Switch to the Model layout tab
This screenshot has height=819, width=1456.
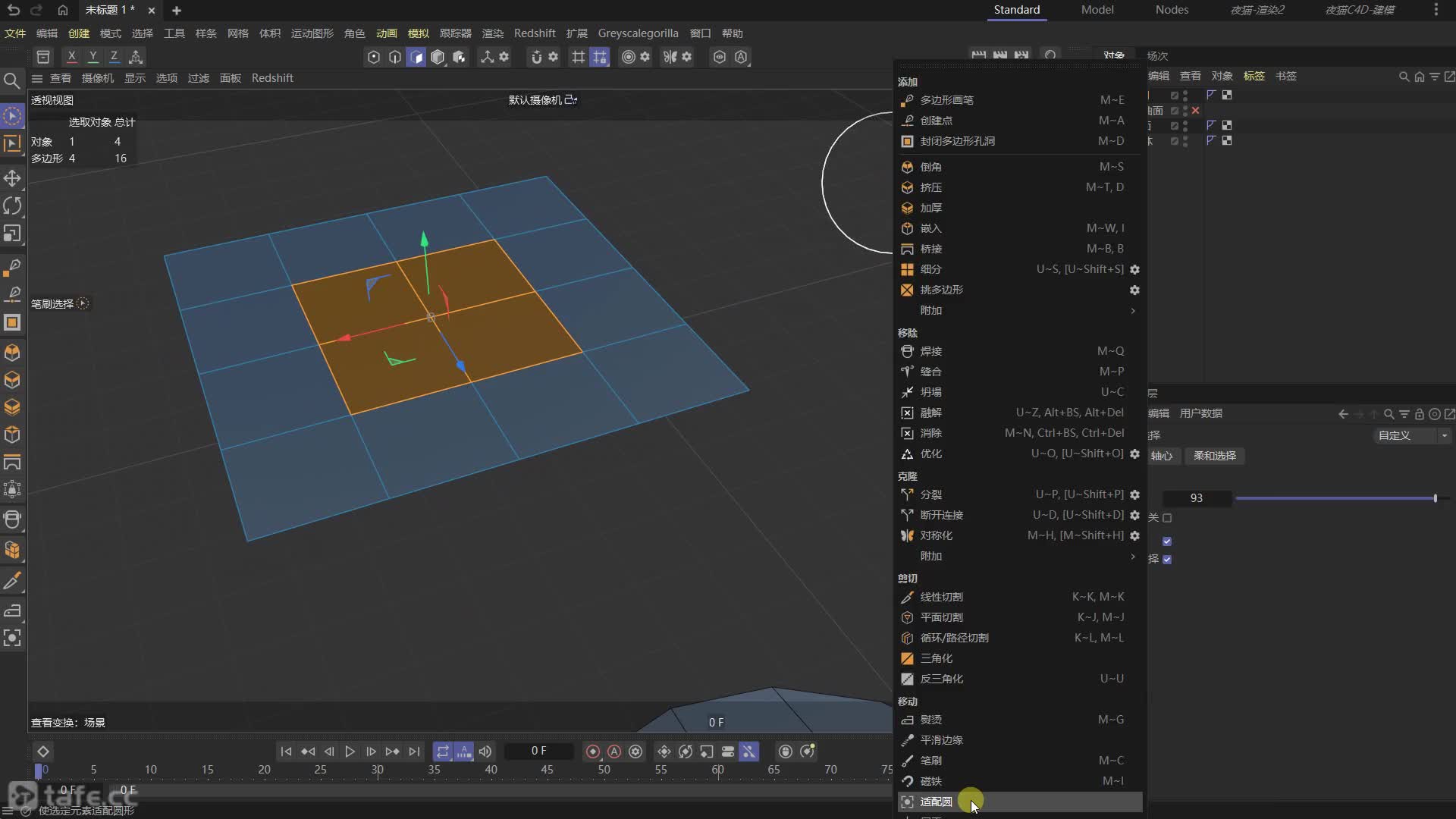pos(1097,10)
